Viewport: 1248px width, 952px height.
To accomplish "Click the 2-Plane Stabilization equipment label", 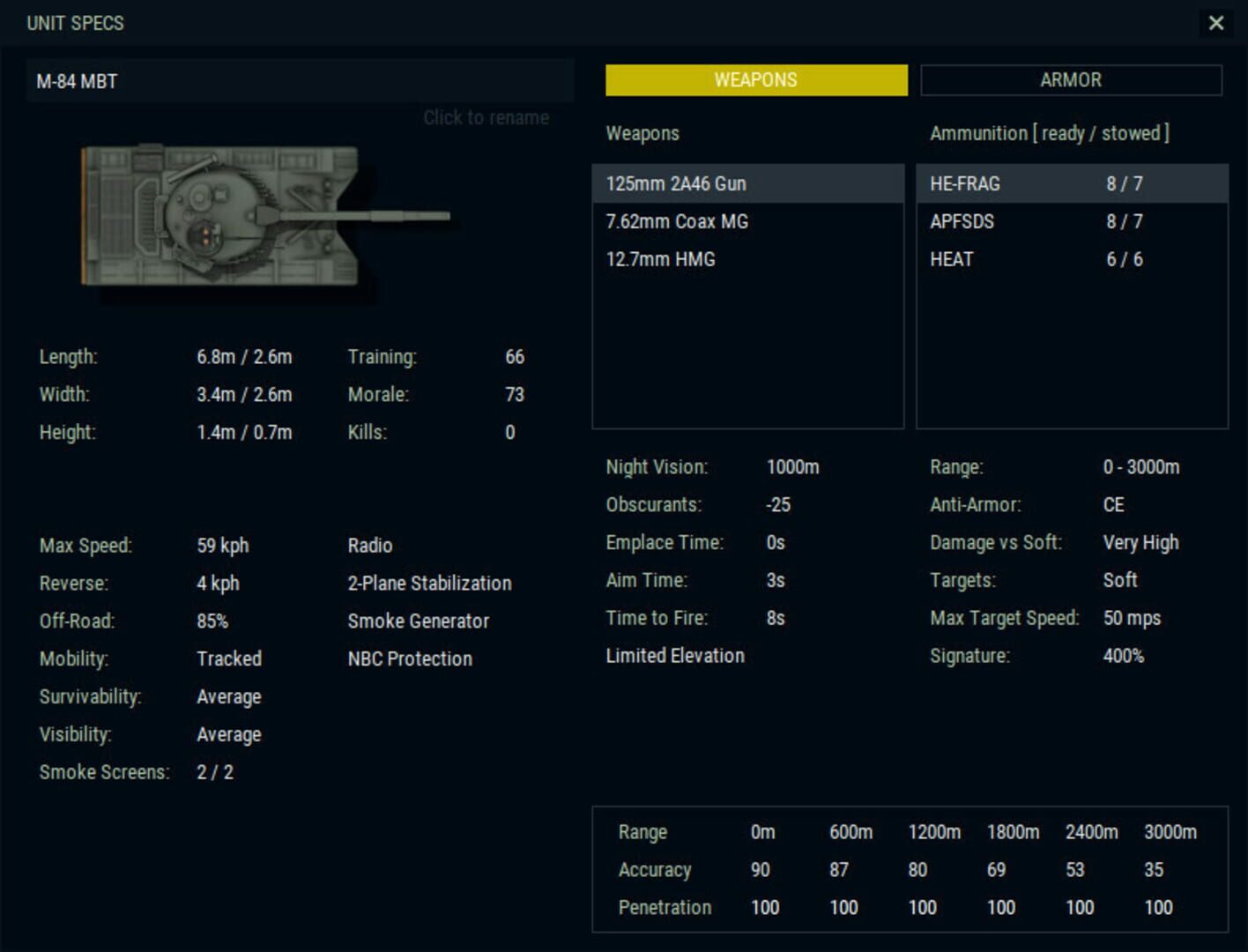I will click(x=428, y=584).
